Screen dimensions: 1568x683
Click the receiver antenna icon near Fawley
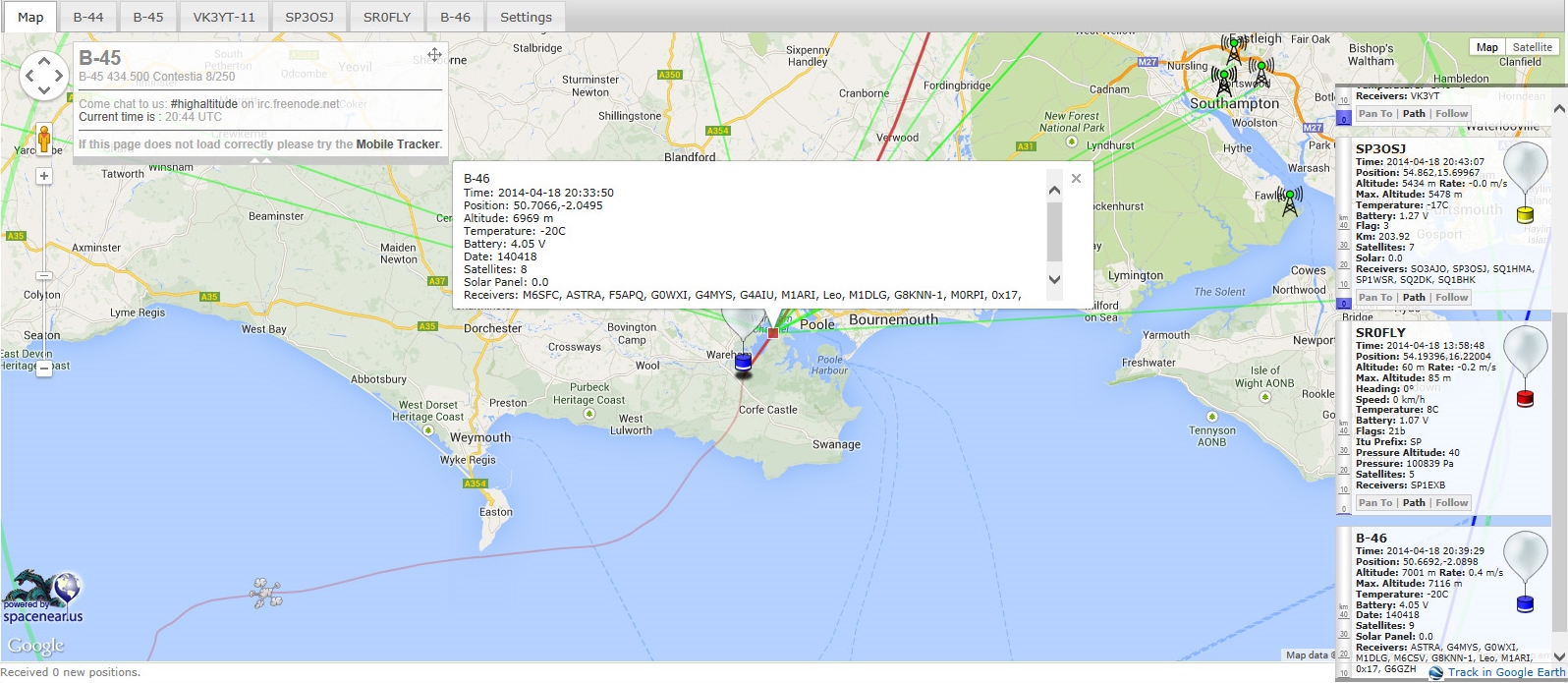pyautogui.click(x=1290, y=200)
